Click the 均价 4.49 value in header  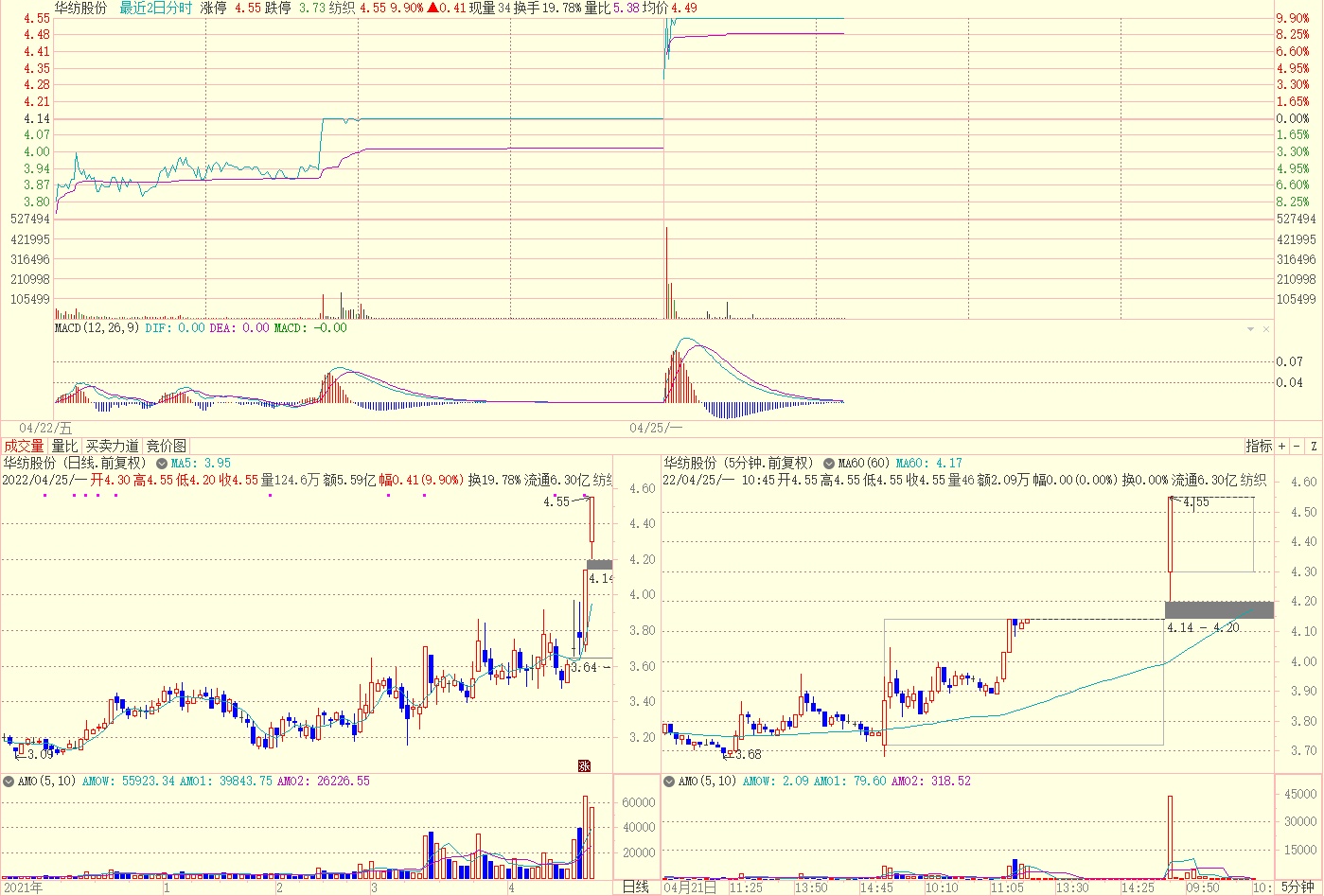tap(669, 8)
